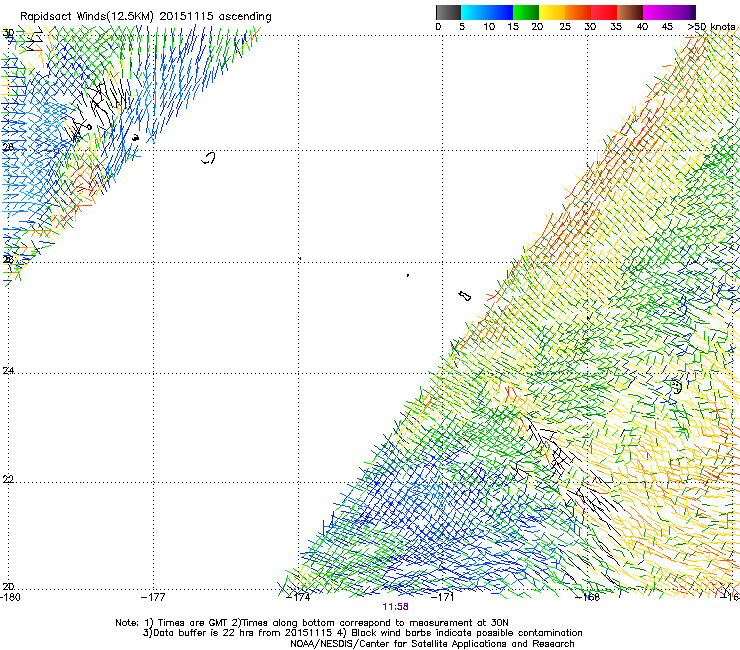Click the -171 longitude axis label

pos(442,597)
